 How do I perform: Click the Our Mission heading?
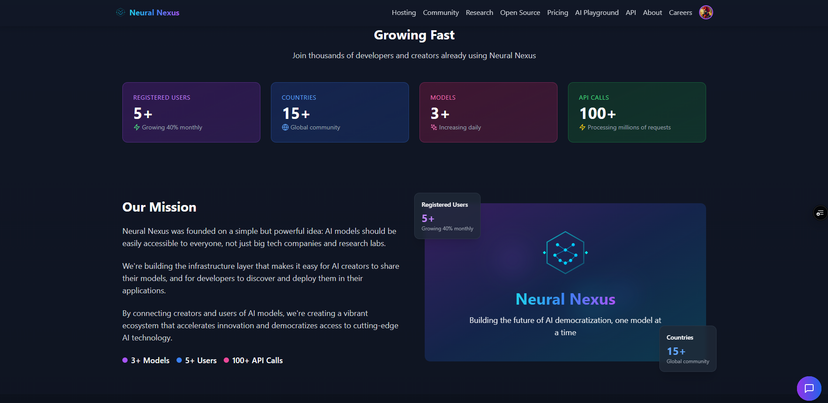click(159, 207)
